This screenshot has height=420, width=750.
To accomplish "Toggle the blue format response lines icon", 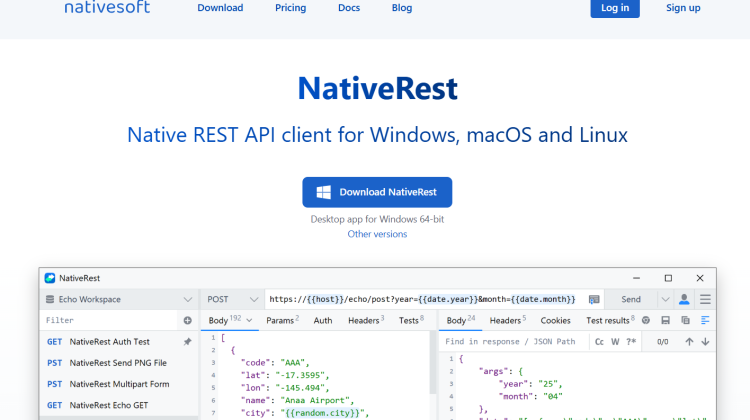I will [x=705, y=320].
